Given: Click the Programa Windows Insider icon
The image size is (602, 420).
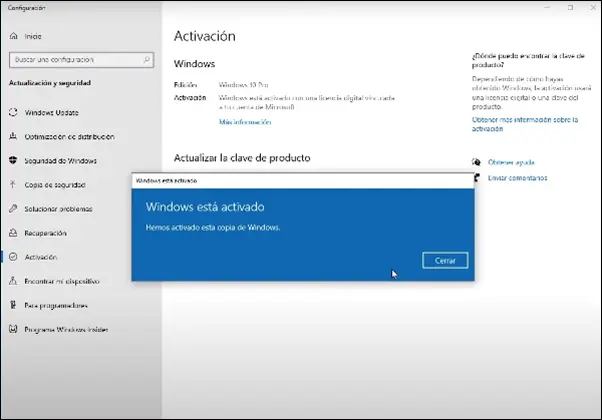Looking at the screenshot, I should [x=13, y=329].
